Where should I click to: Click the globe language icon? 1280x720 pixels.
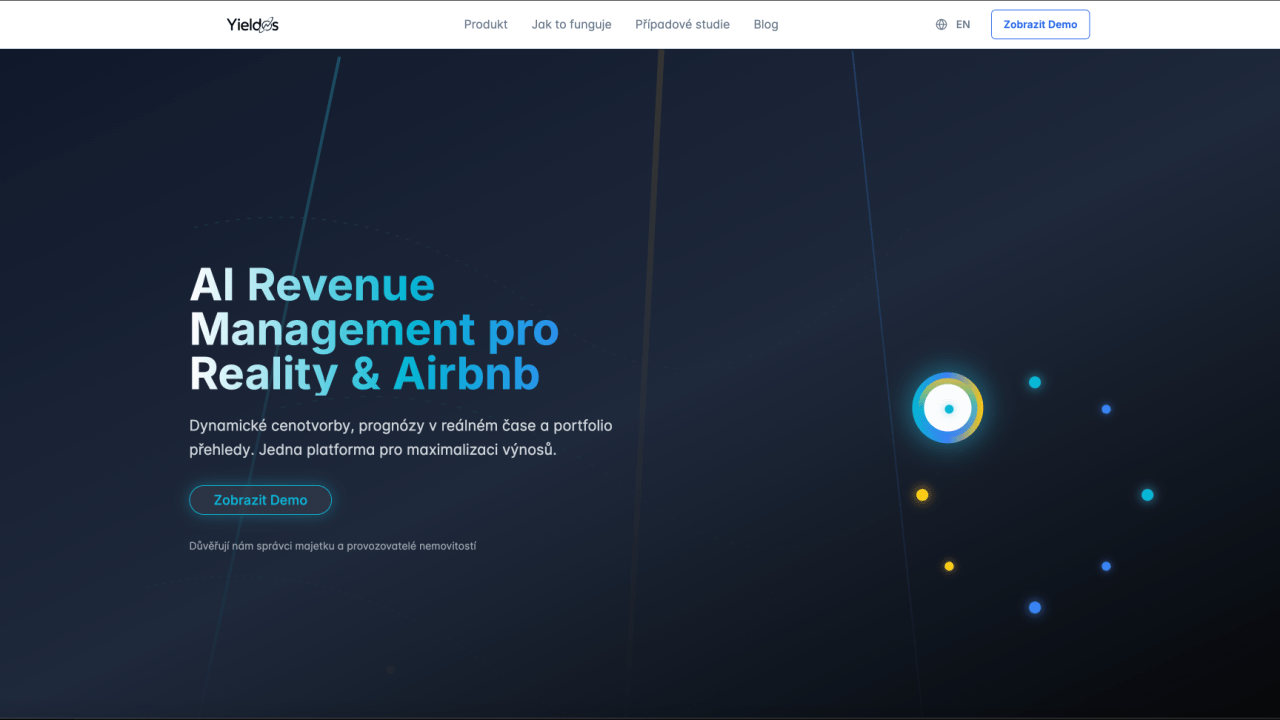tap(941, 25)
